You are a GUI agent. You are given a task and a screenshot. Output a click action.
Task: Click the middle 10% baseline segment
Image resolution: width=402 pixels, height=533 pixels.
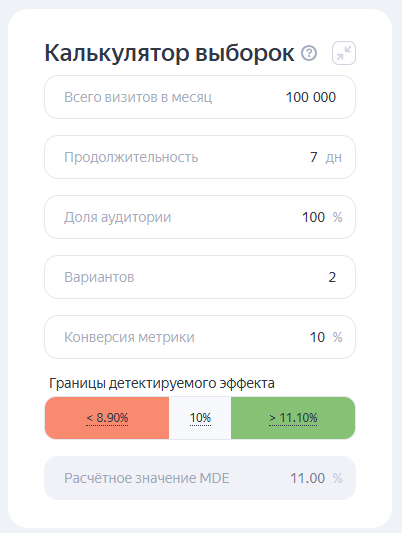[200, 418]
